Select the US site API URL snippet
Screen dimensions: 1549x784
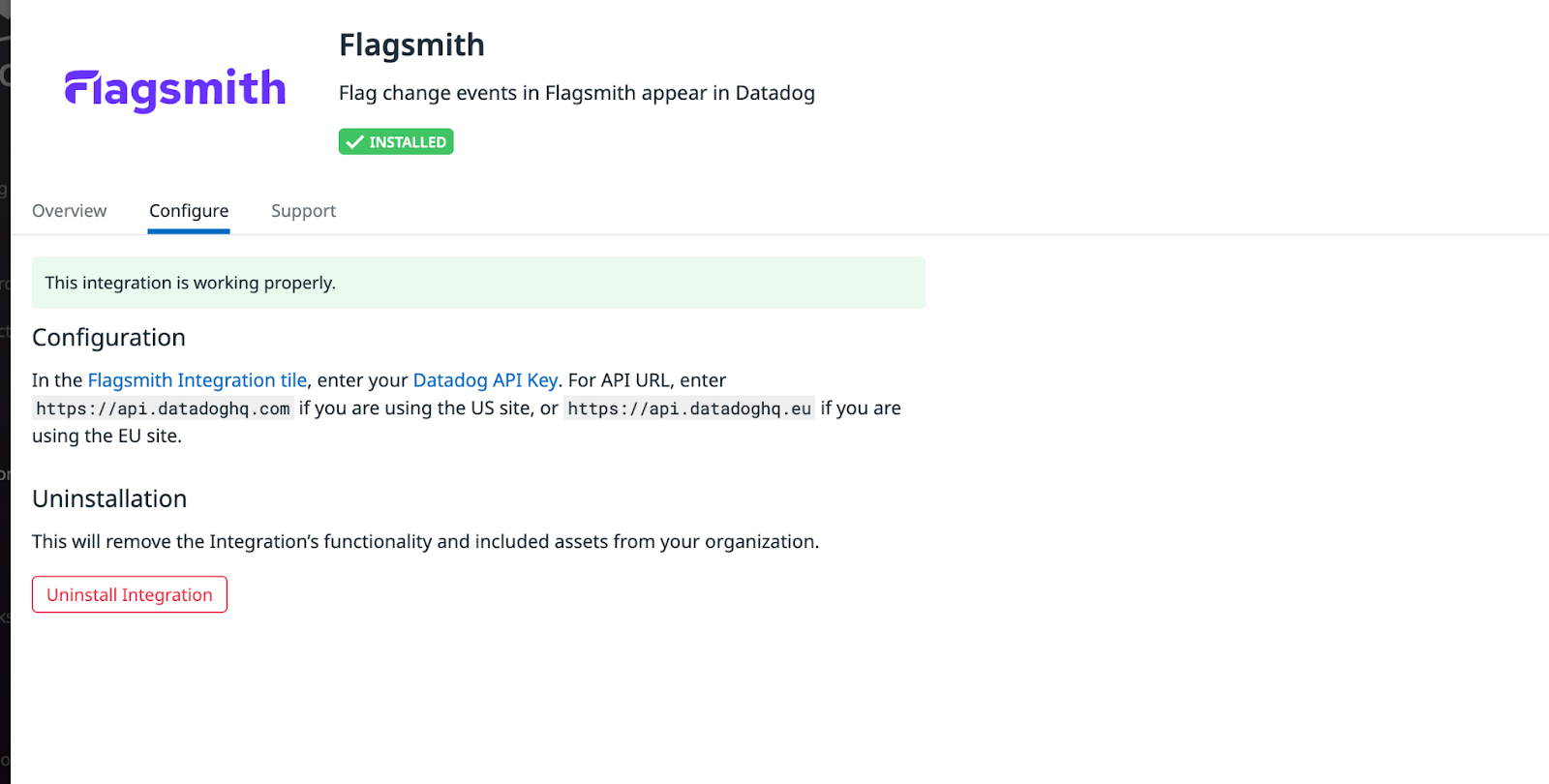163,407
